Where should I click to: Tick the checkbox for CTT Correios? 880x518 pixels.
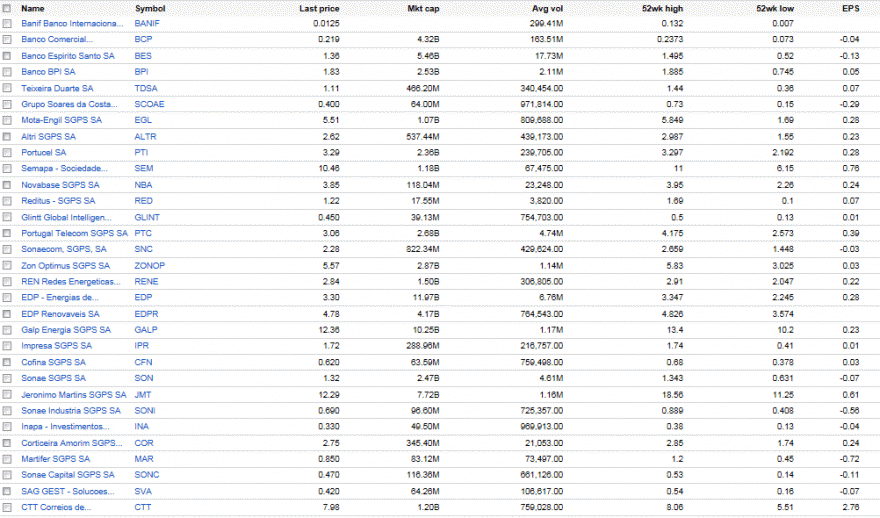7,508
